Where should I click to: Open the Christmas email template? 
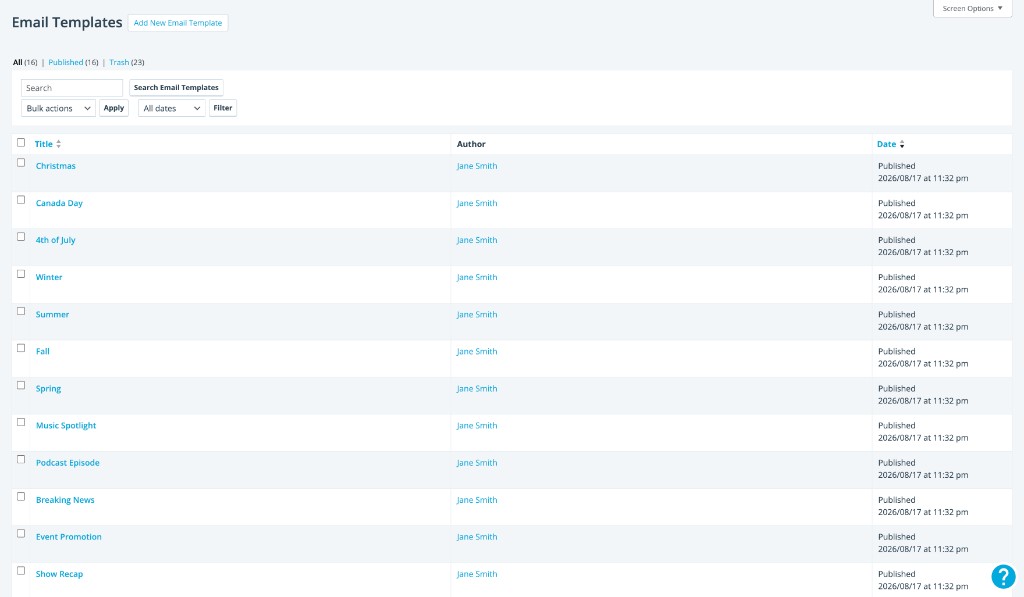[56, 166]
